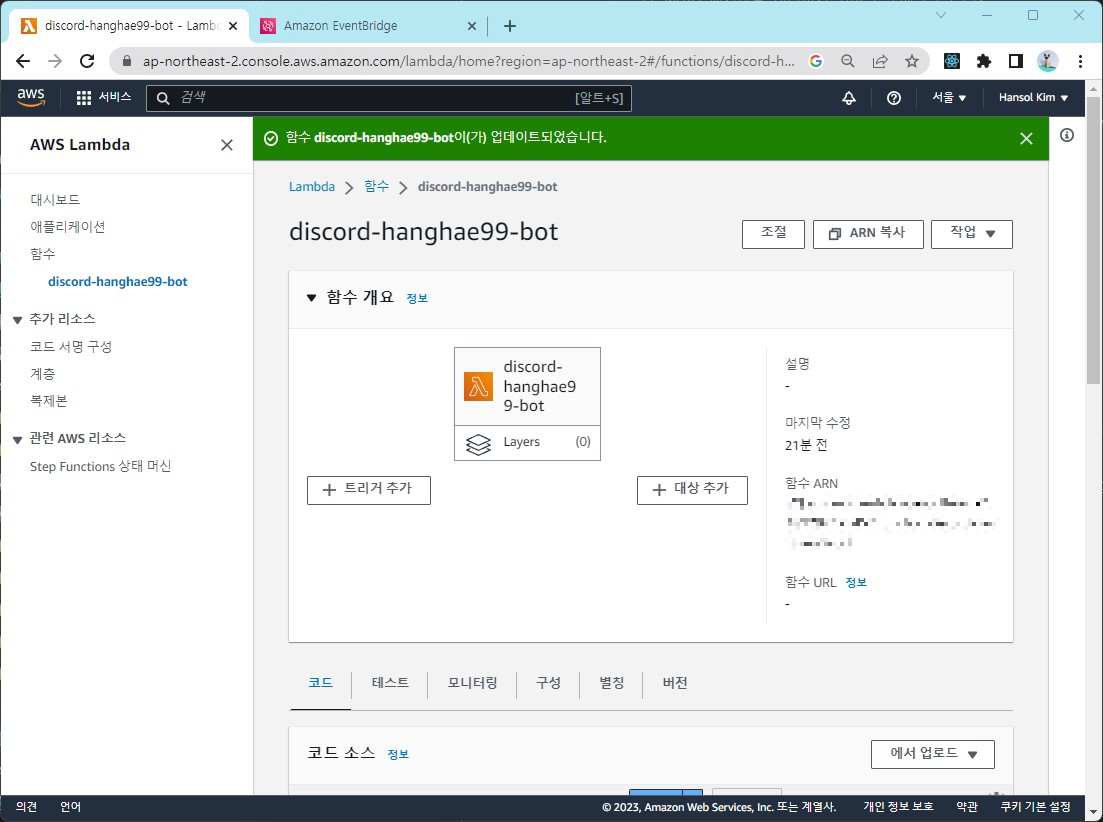Open 계층 in the sidebar
The width and height of the screenshot is (1103, 822).
pyautogui.click(x=42, y=374)
